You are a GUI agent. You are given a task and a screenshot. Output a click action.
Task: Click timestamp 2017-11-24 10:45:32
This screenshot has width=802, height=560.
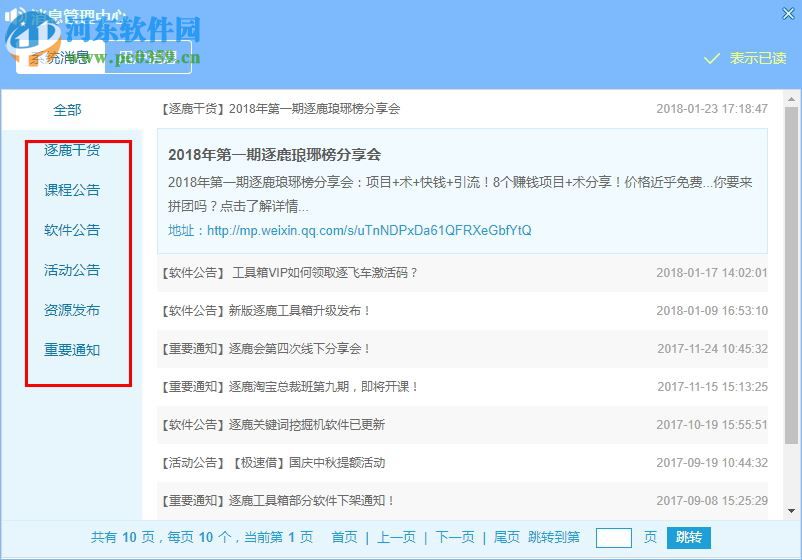(712, 349)
